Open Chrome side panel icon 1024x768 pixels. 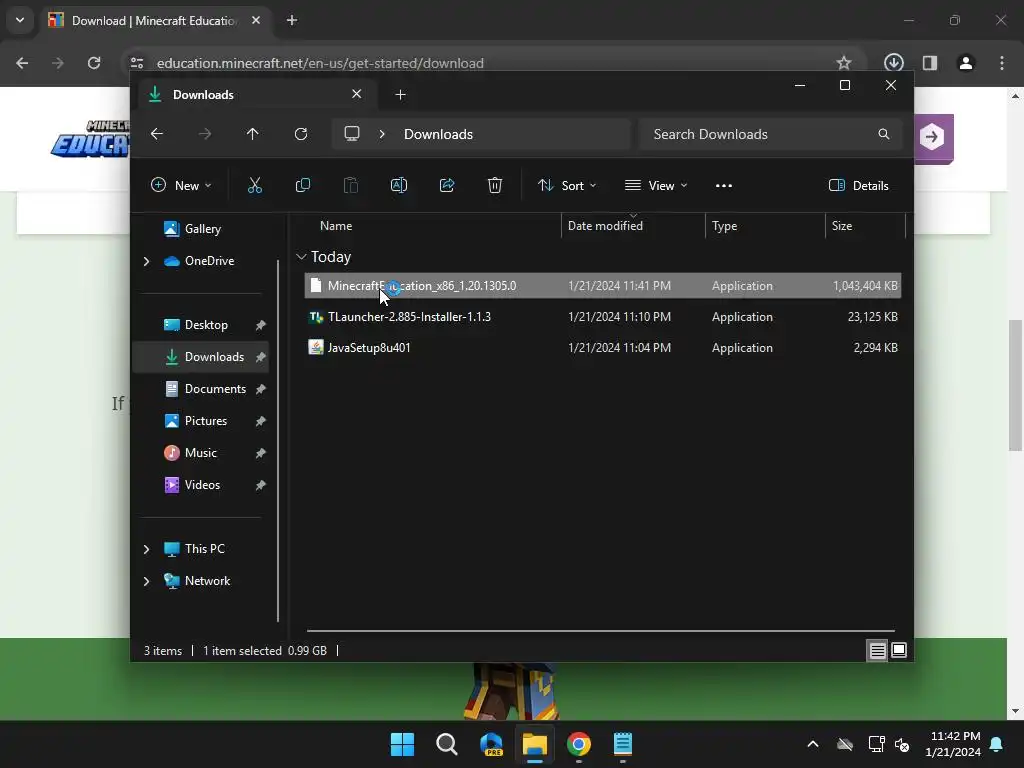(930, 63)
